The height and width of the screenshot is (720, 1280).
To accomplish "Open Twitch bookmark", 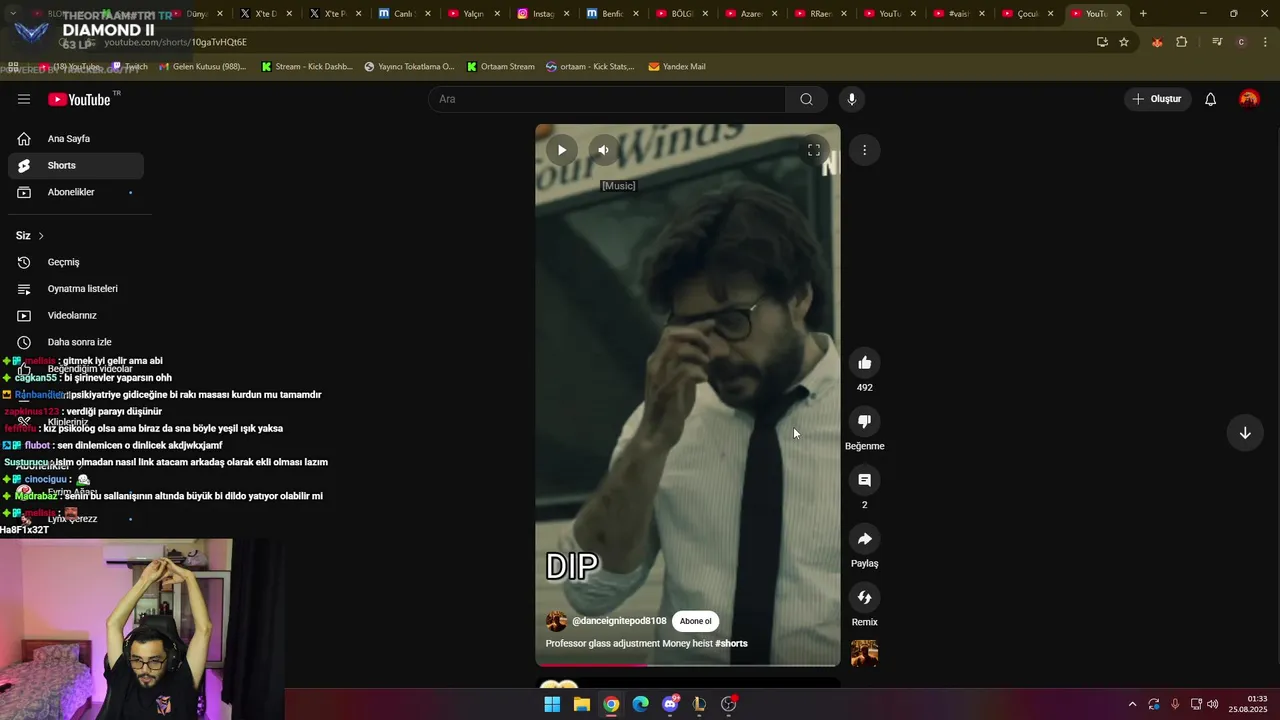I will pyautogui.click(x=130, y=67).
